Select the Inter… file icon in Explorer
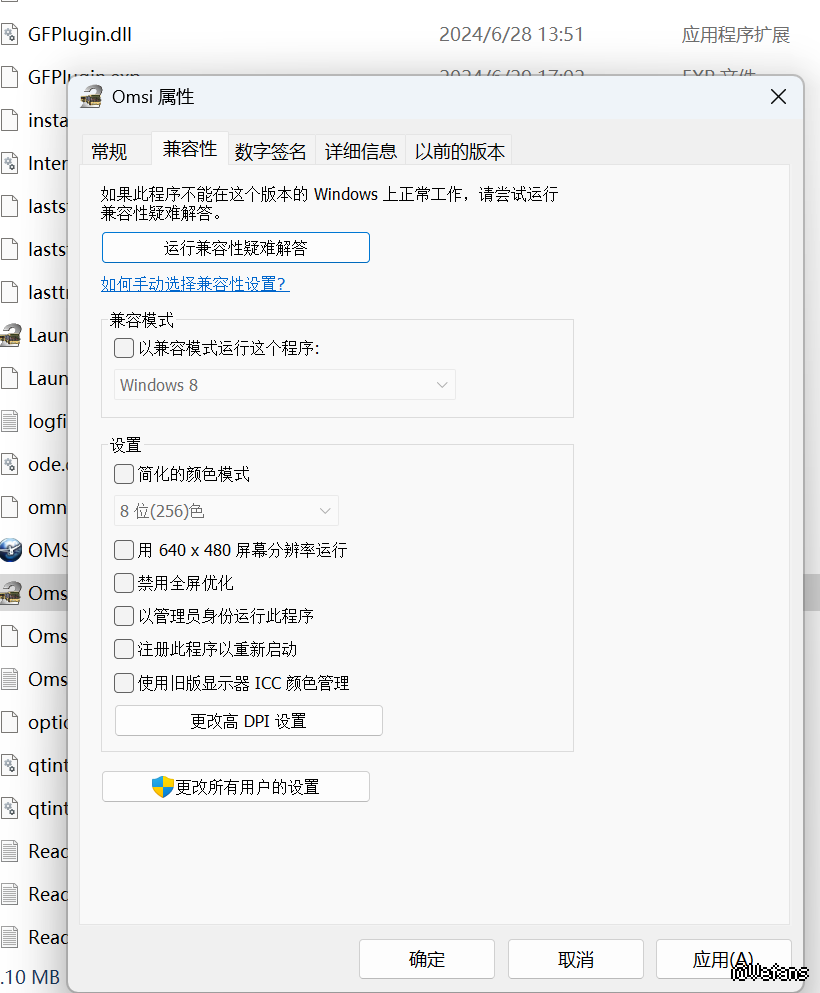 click(x=9, y=163)
